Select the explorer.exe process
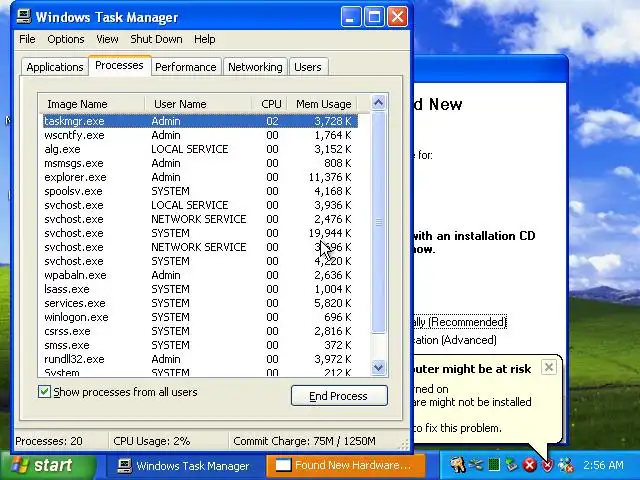The image size is (640, 480). 200,177
